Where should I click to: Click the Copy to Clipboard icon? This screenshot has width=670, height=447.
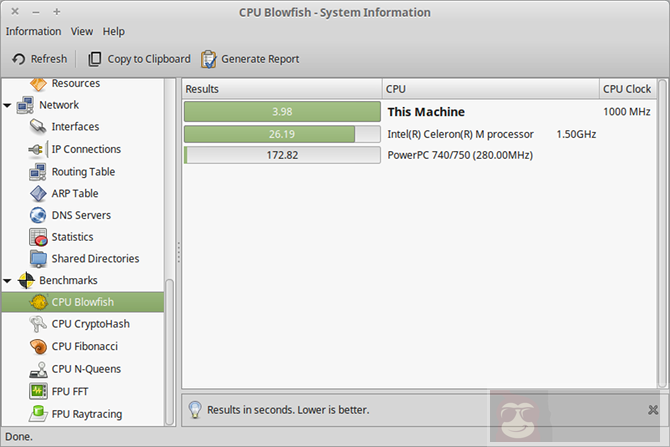[x=95, y=59]
